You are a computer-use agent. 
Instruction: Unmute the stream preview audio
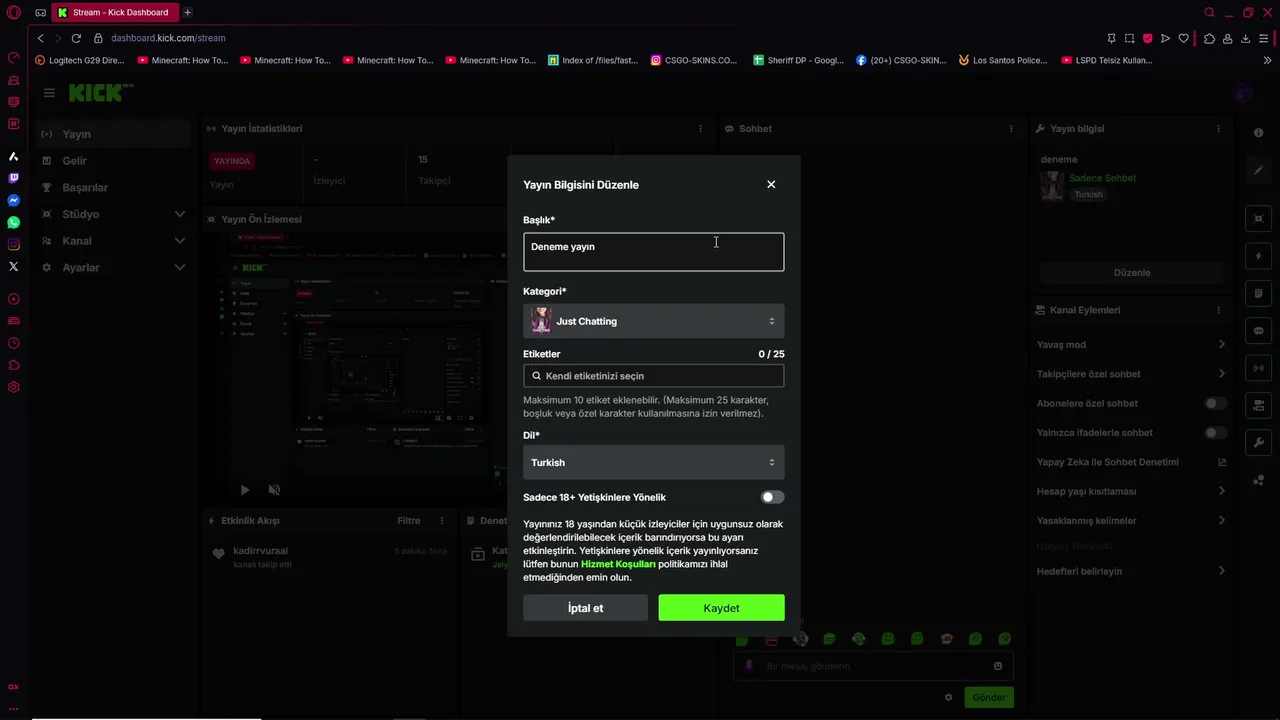[274, 490]
